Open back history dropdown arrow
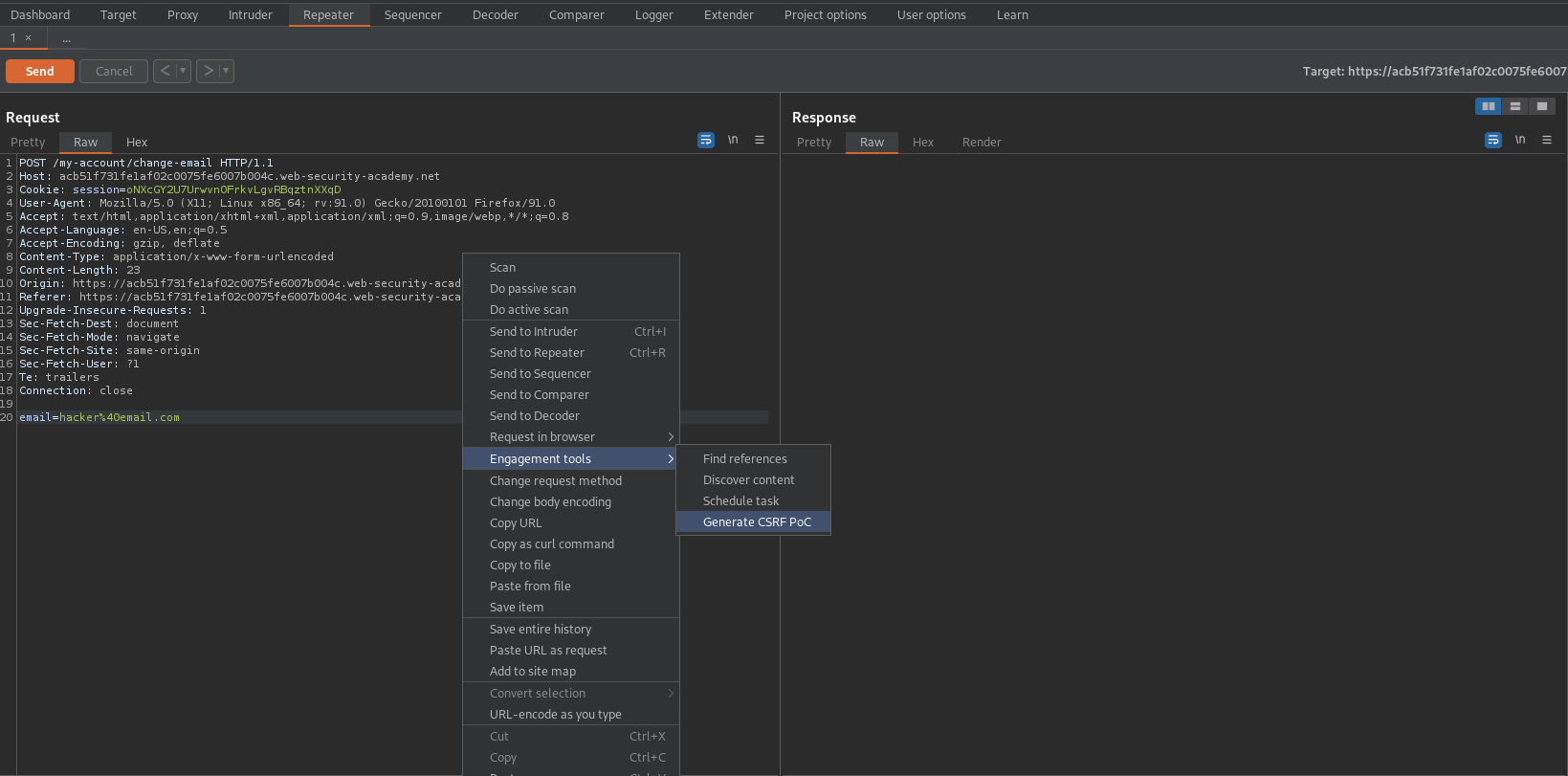Viewport: 1568px width, 776px height. click(x=184, y=71)
